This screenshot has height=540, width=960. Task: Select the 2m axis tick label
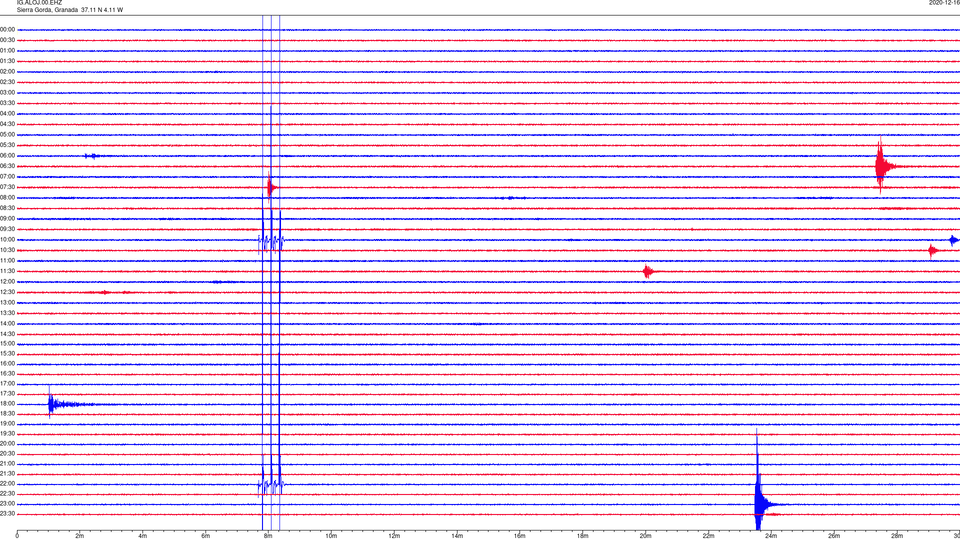pos(80,536)
